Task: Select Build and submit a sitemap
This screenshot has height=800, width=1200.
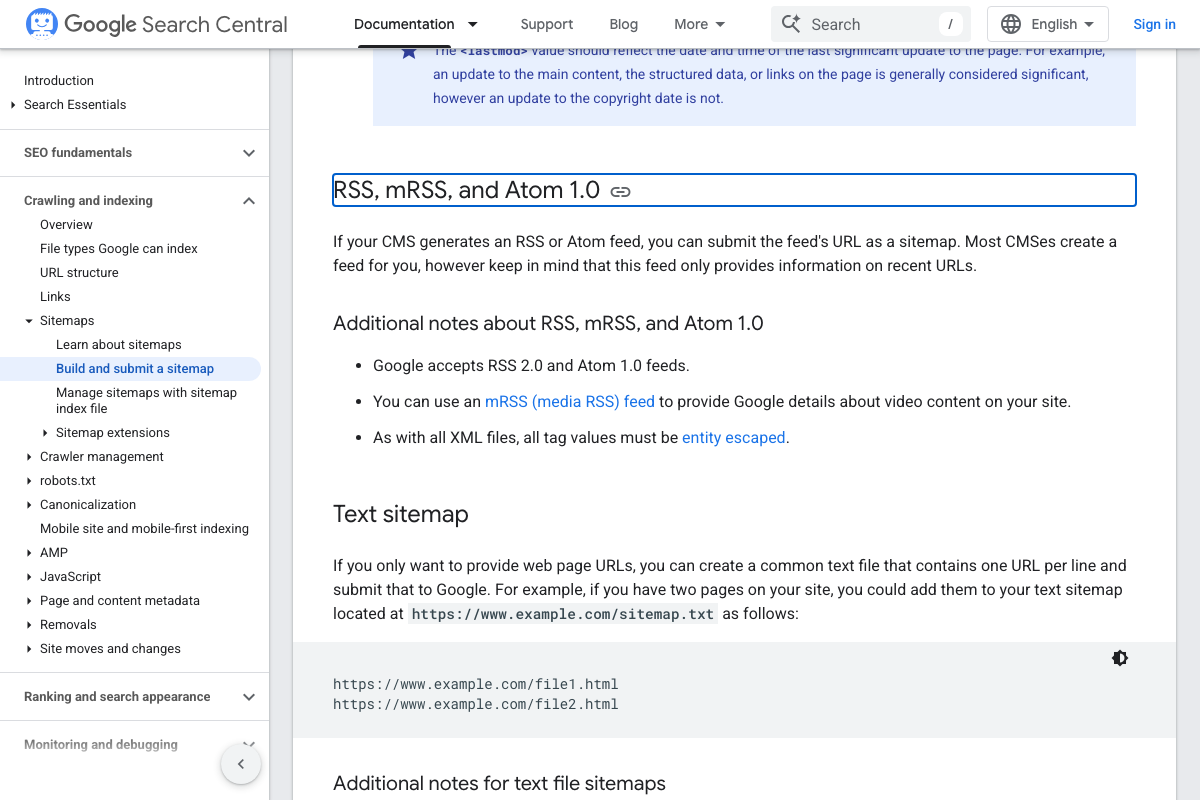Action: pyautogui.click(x=135, y=369)
